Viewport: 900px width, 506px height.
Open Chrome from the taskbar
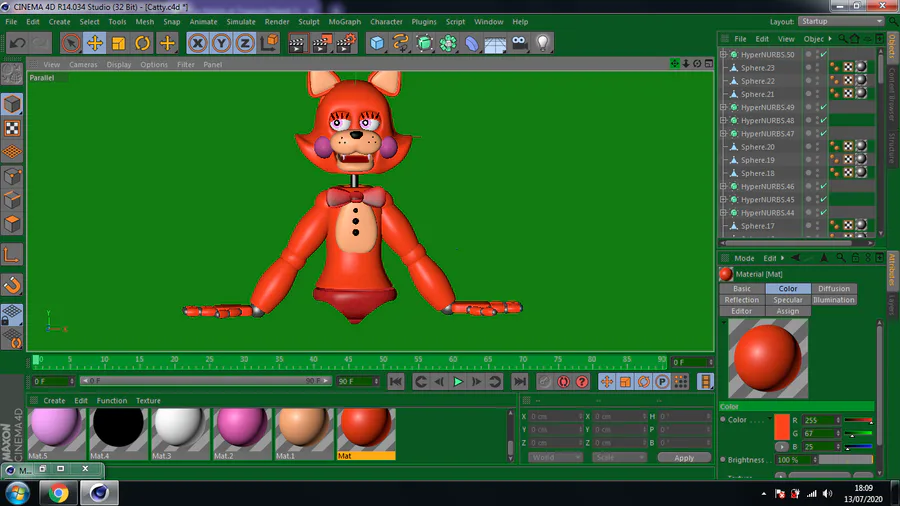click(57, 493)
